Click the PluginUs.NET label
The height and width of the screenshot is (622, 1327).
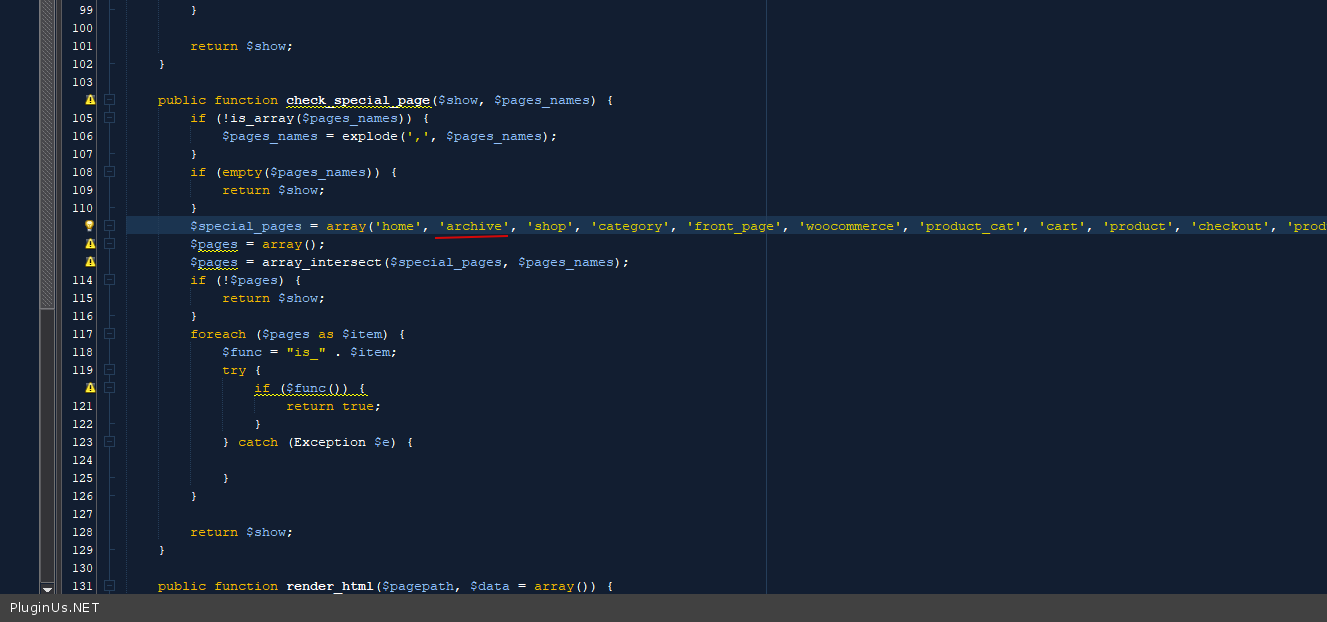tap(55, 608)
